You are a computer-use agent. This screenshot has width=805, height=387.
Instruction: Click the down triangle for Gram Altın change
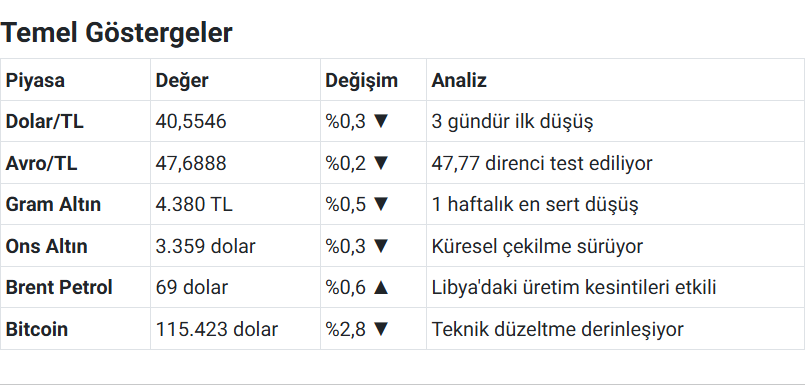click(380, 204)
